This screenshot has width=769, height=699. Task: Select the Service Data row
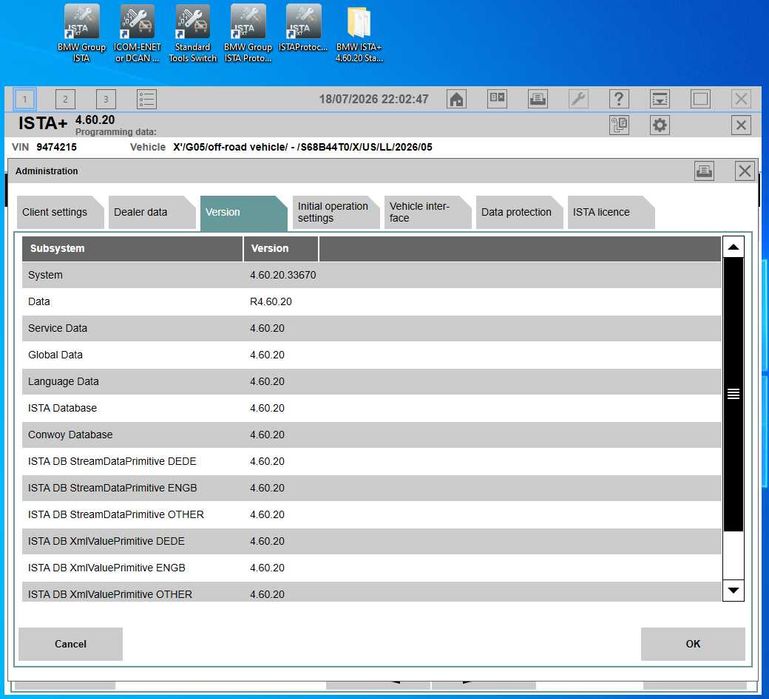click(x=371, y=328)
